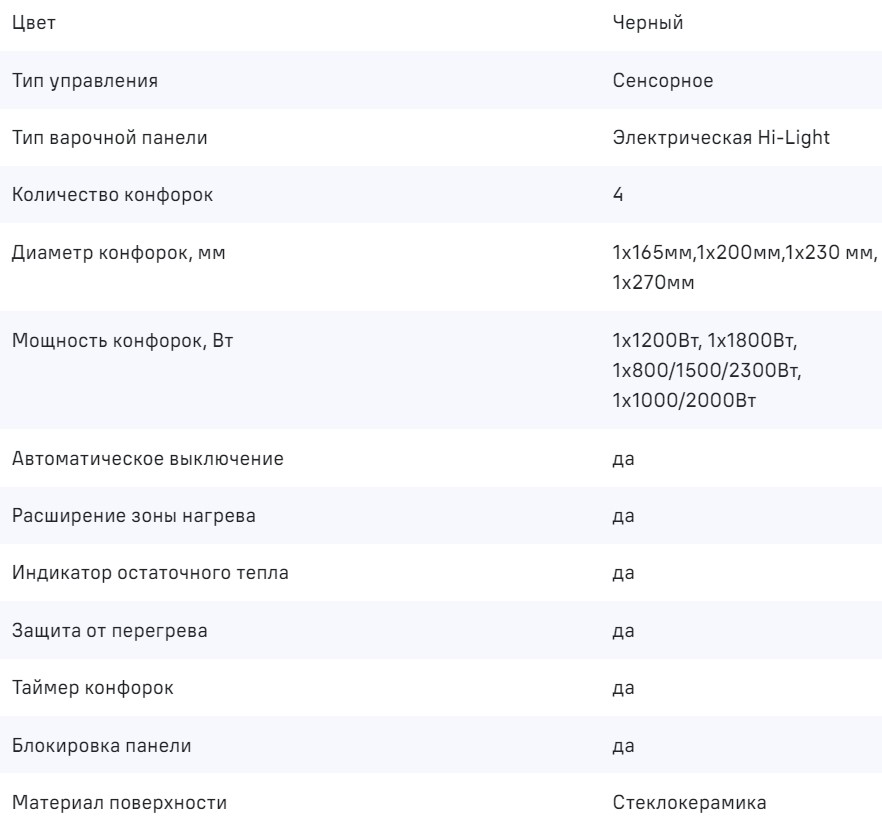Click the "Диаметр конфорок, мм" label
The width and height of the screenshot is (882, 822).
click(119, 252)
